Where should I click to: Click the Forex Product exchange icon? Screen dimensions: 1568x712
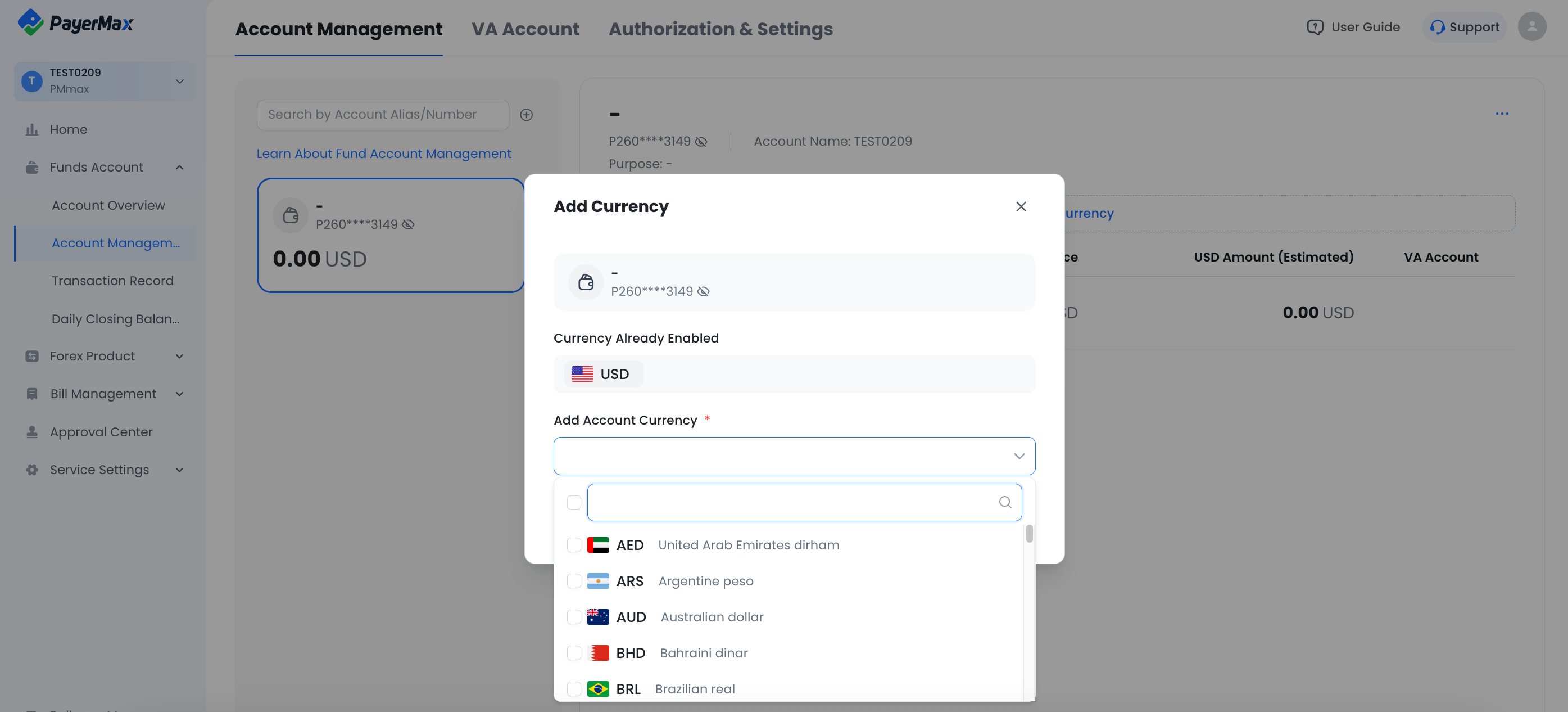[32, 357]
